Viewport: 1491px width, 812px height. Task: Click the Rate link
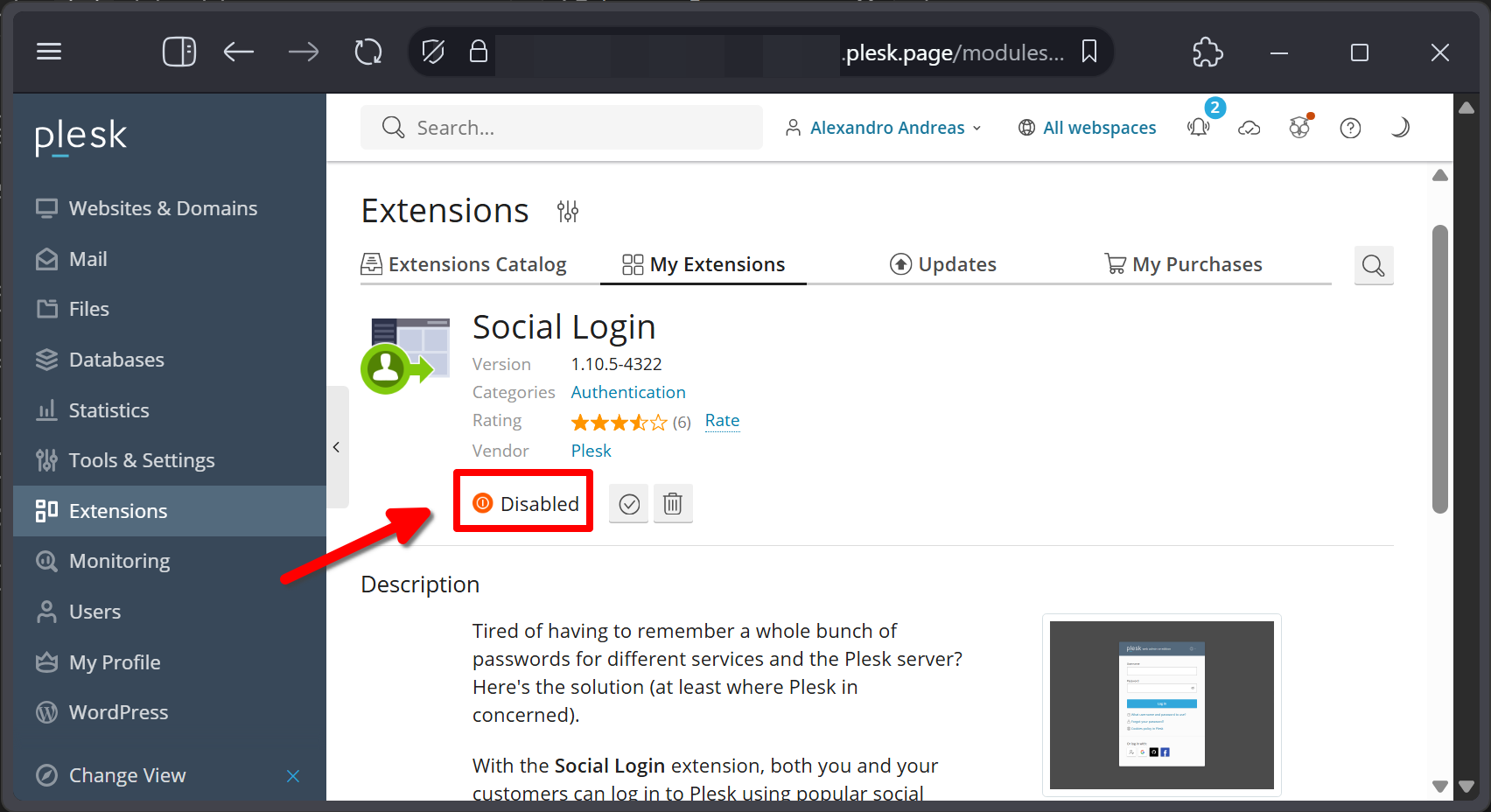click(722, 421)
